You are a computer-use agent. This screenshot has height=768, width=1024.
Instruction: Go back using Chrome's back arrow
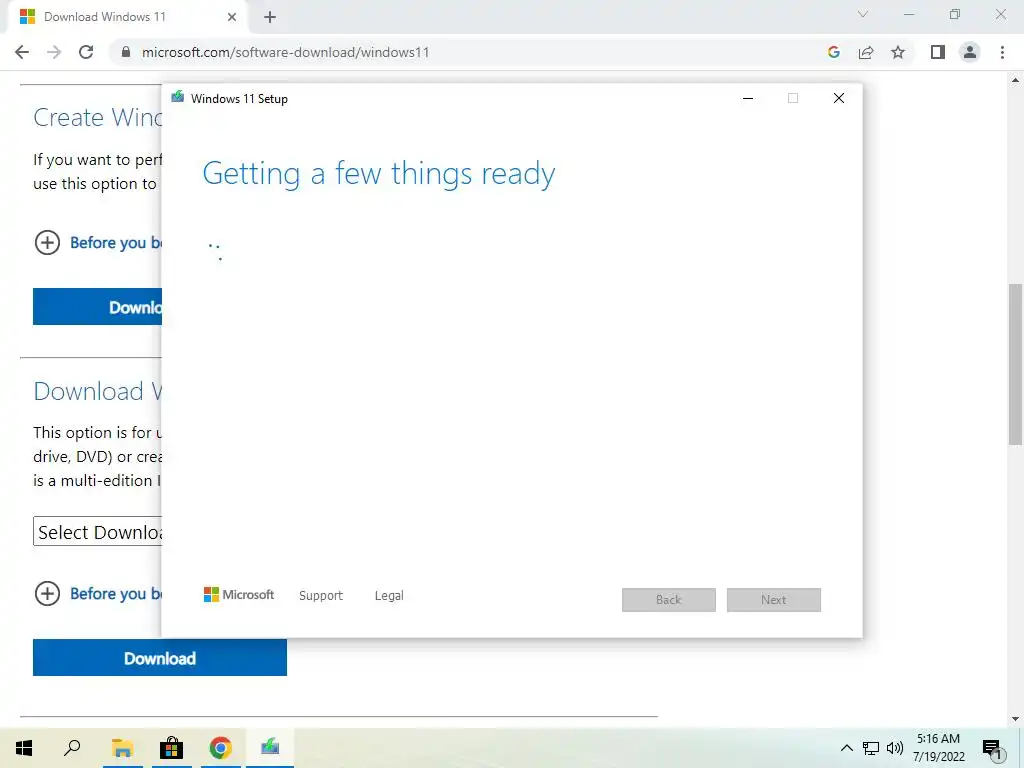22,52
